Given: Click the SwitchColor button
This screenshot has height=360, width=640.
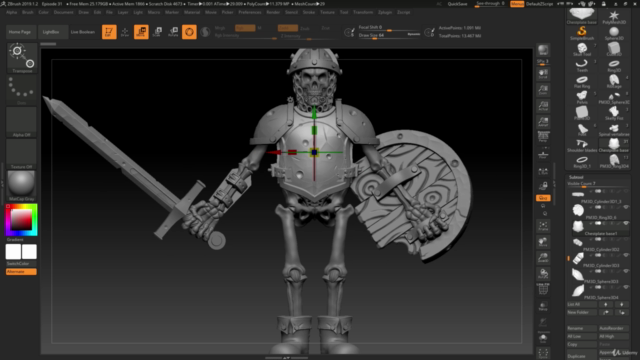Looking at the screenshot, I should coord(18,264).
